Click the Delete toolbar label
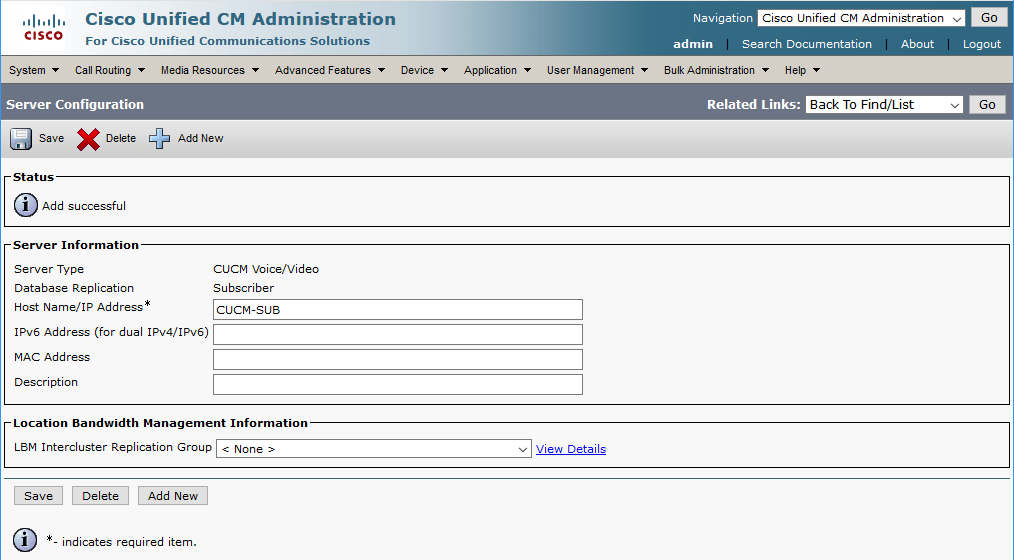1014x560 pixels. 121,138
